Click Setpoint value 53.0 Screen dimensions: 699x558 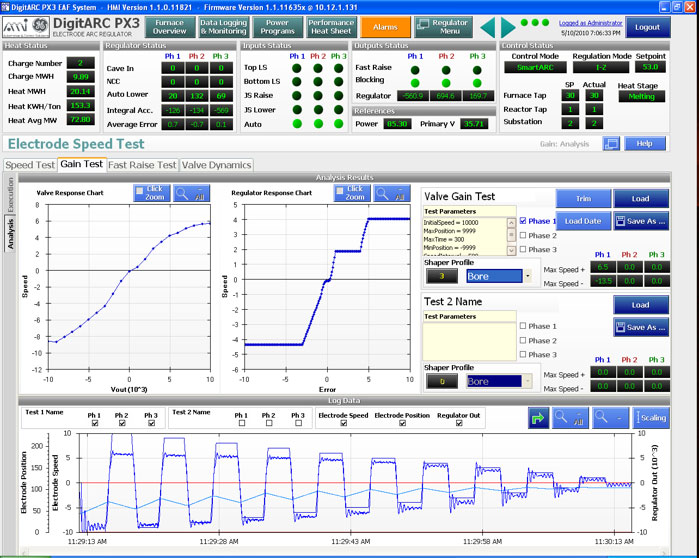pyautogui.click(x=650, y=67)
